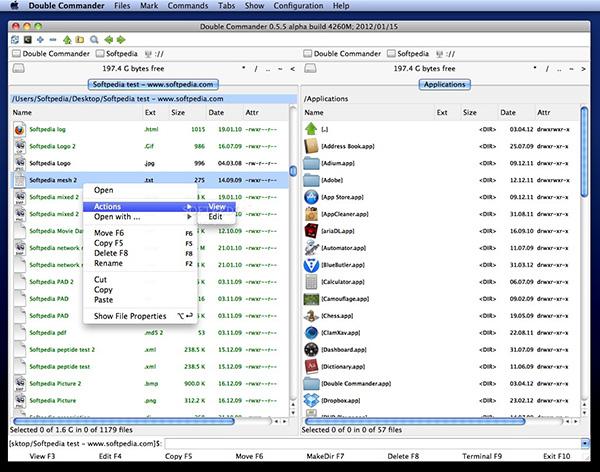Image resolution: width=600 pixels, height=472 pixels.
Task: Click the right panel horizontal scrollbar
Action: 415,421
